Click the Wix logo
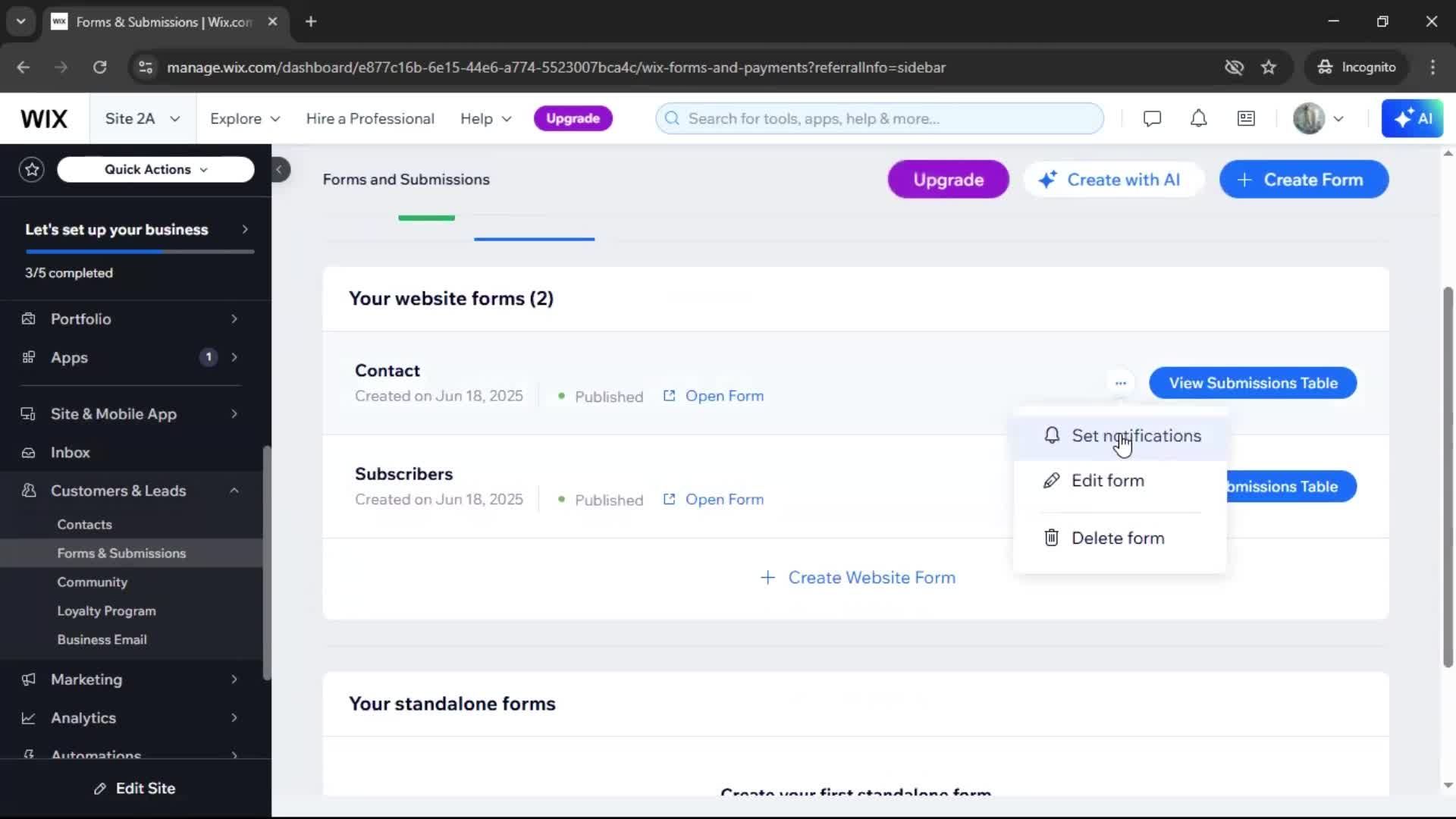This screenshot has width=1456, height=819. click(44, 118)
